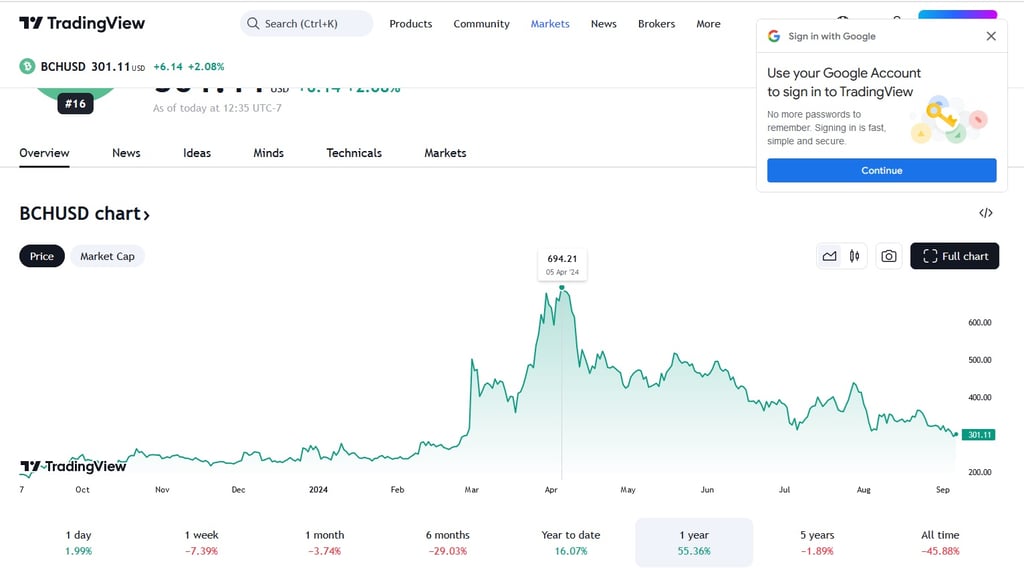Click the #16 rank badge
1024x568 pixels.
tap(75, 103)
